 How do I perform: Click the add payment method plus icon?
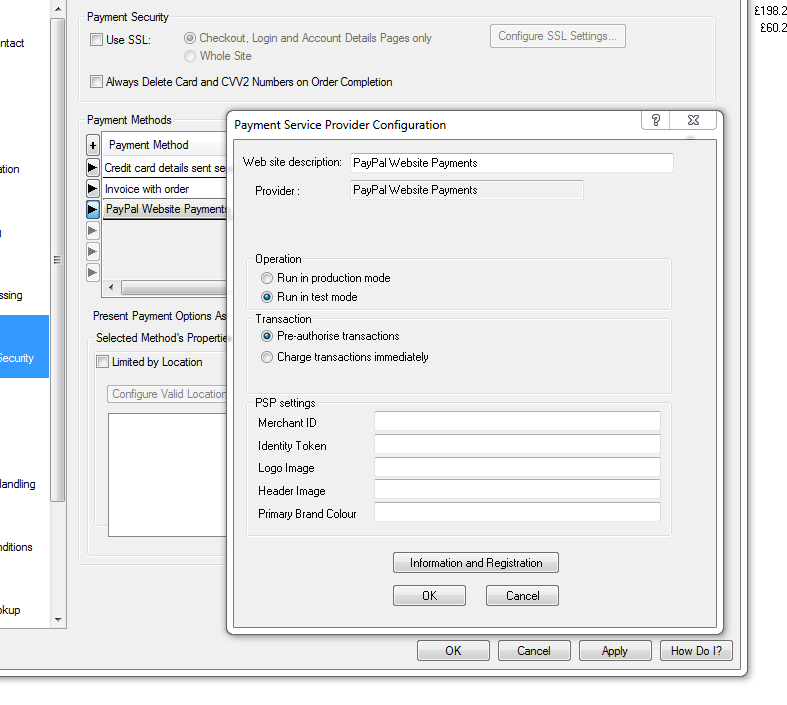93,145
